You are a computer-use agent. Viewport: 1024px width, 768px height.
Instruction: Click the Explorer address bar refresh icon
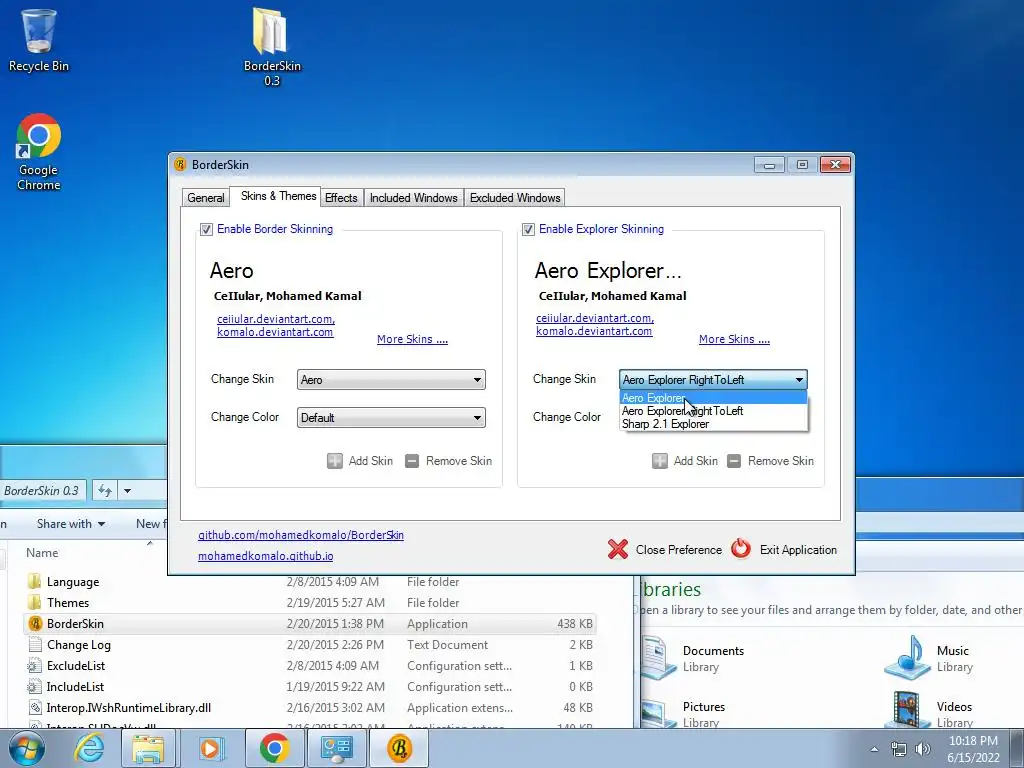(x=104, y=490)
